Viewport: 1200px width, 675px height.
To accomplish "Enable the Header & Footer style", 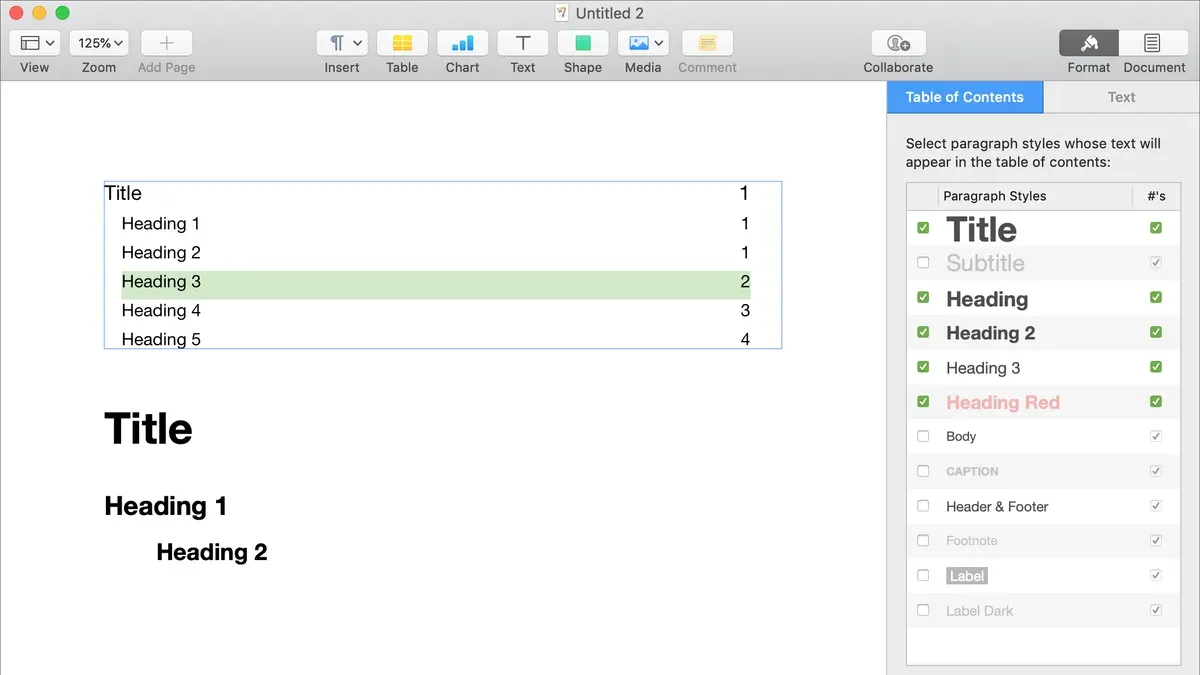I will (x=923, y=506).
